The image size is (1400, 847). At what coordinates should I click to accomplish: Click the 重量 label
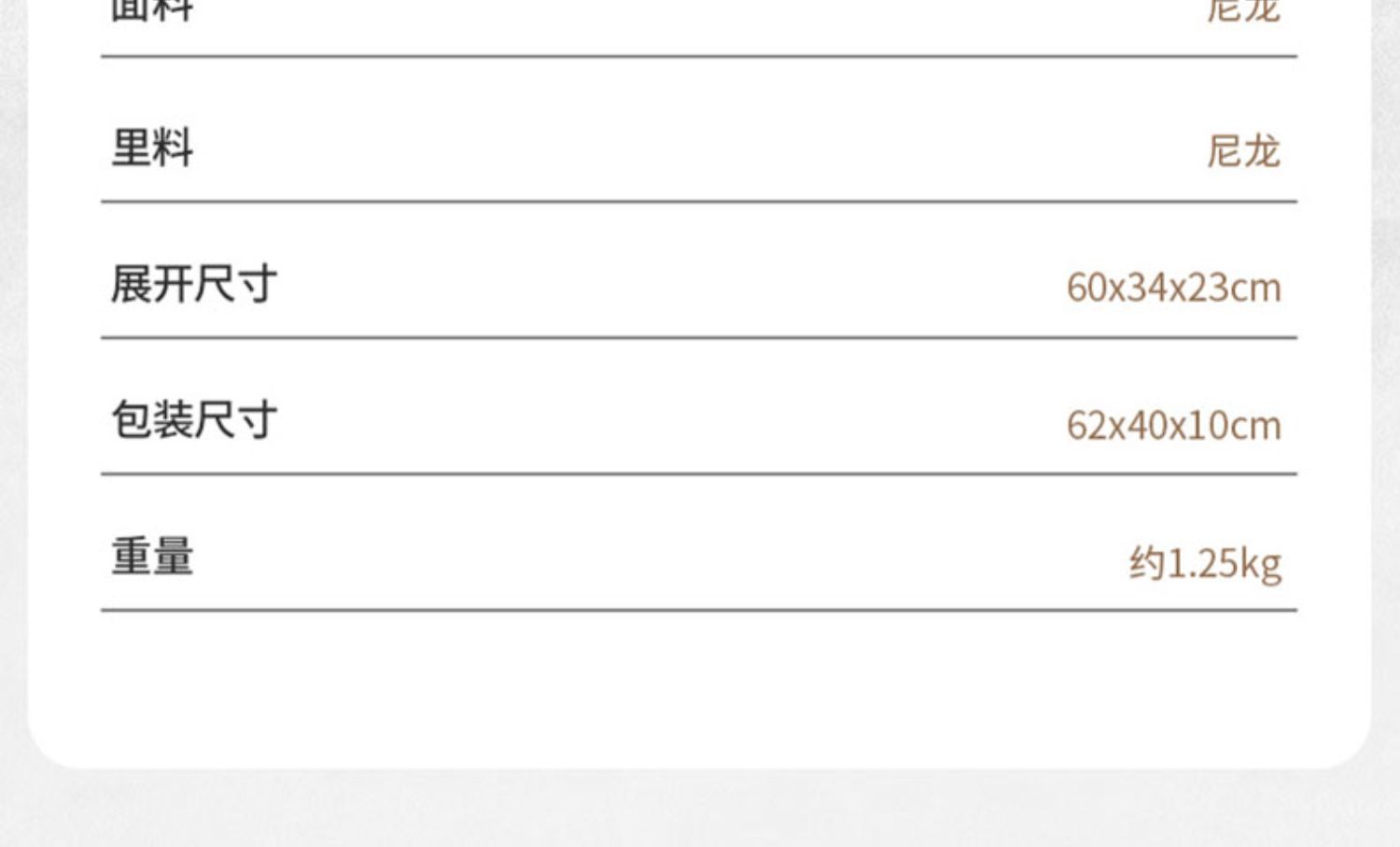pyautogui.click(x=152, y=557)
